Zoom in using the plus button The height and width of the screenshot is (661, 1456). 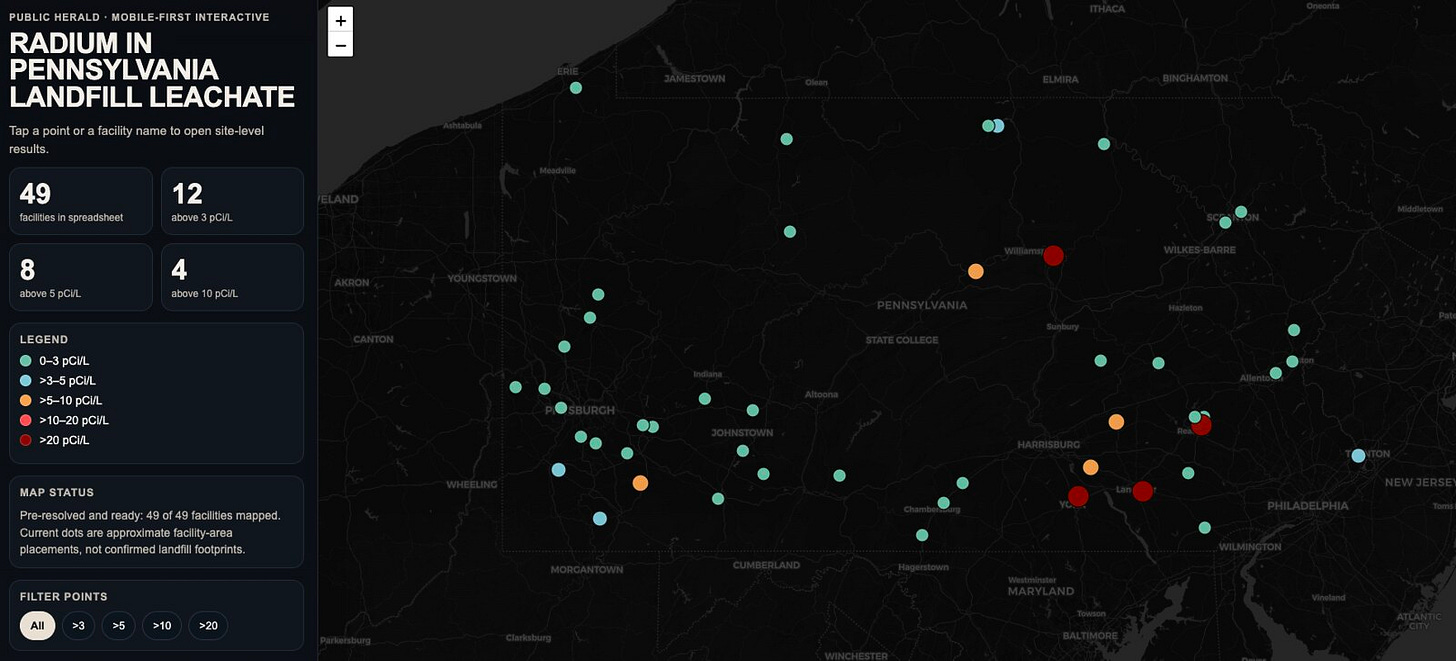coord(340,19)
